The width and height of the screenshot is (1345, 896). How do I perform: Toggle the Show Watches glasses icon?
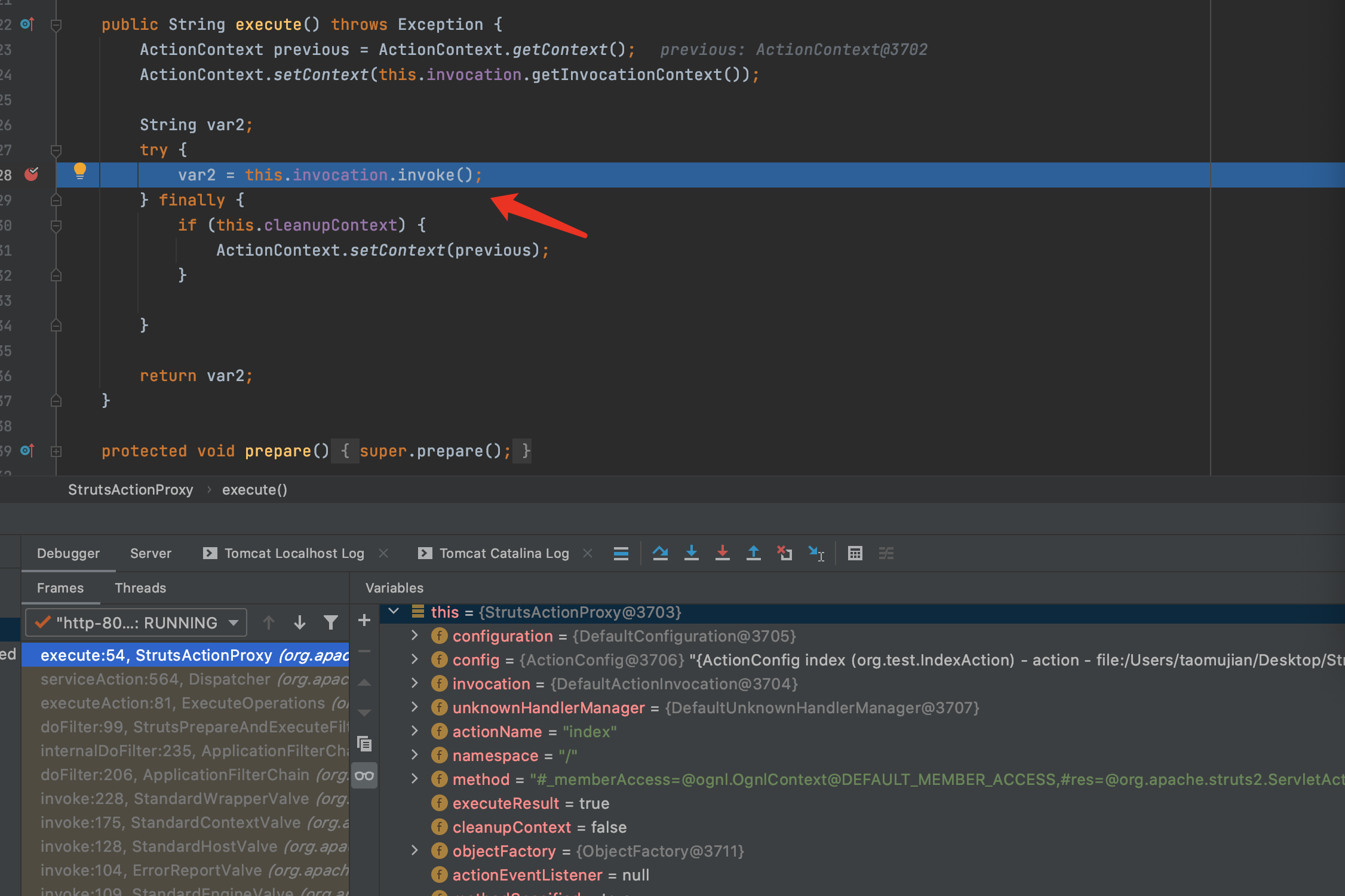[364, 775]
